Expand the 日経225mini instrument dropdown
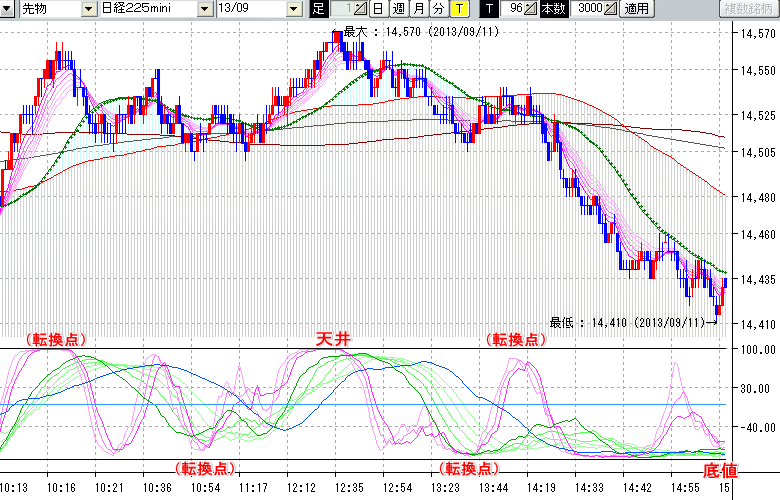The image size is (780, 500). [x=204, y=9]
